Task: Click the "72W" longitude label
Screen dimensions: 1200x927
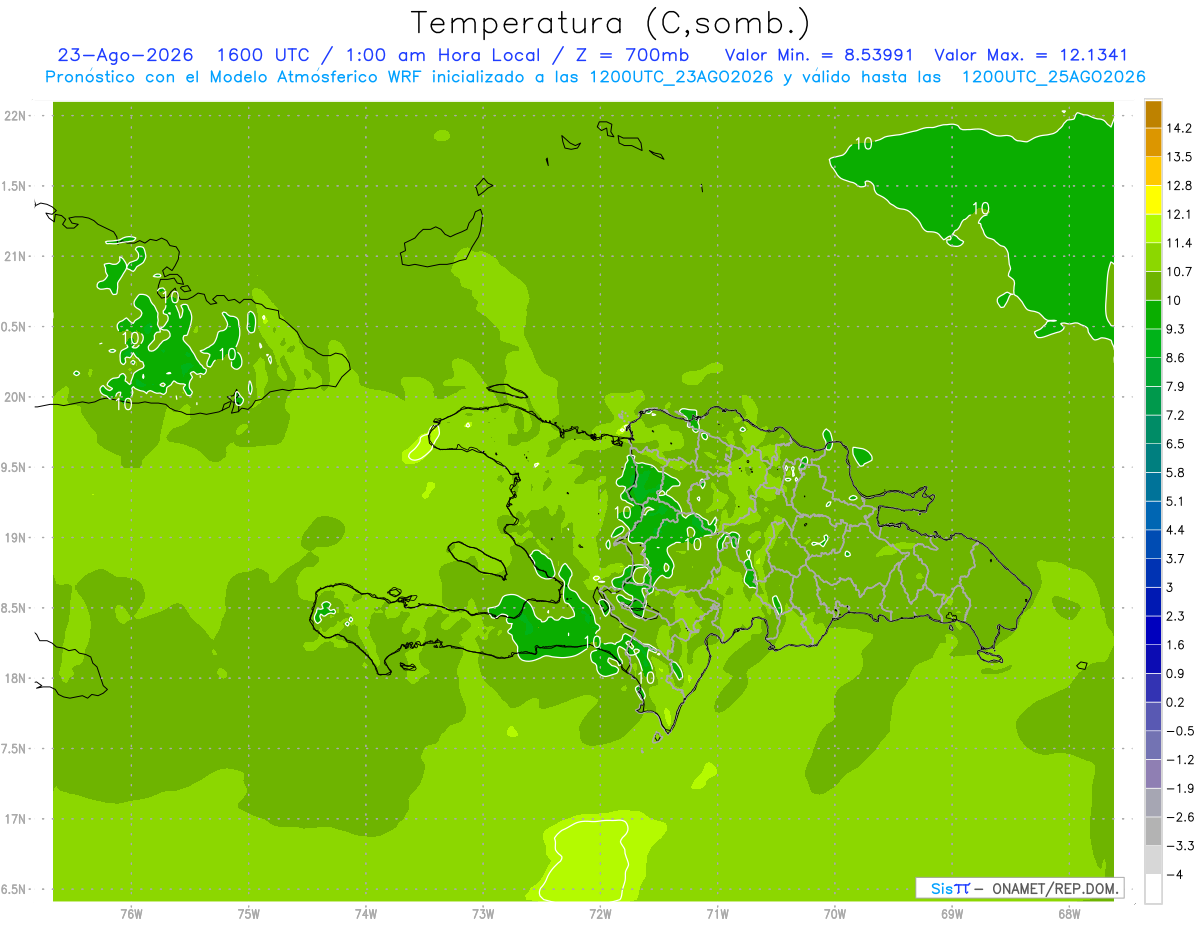Action: click(600, 913)
